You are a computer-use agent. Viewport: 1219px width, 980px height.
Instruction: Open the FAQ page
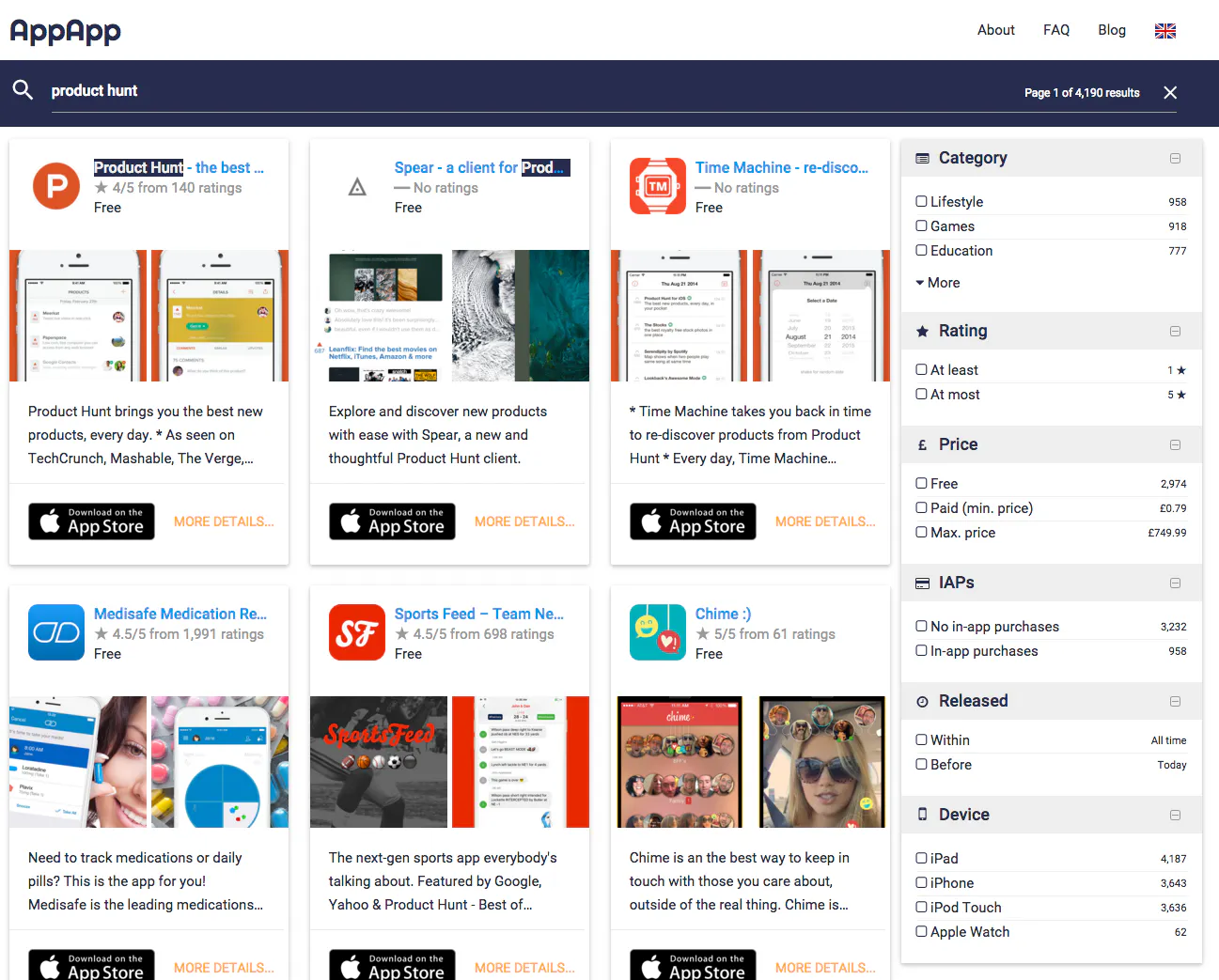[x=1056, y=30]
